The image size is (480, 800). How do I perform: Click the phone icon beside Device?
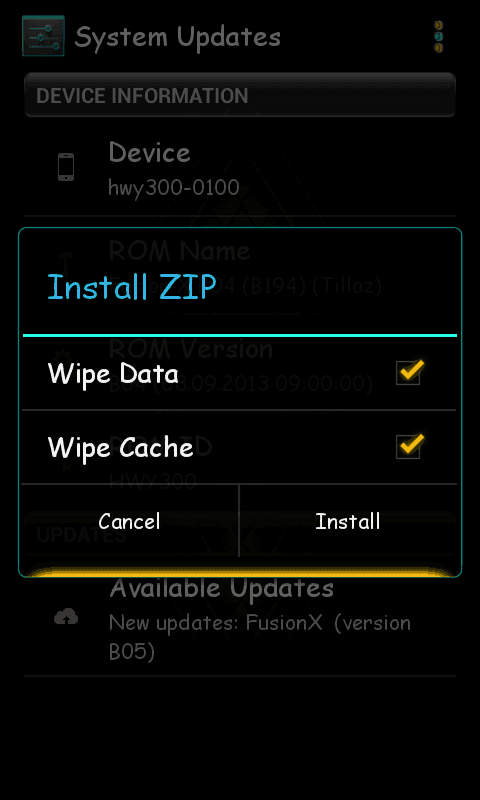click(66, 167)
